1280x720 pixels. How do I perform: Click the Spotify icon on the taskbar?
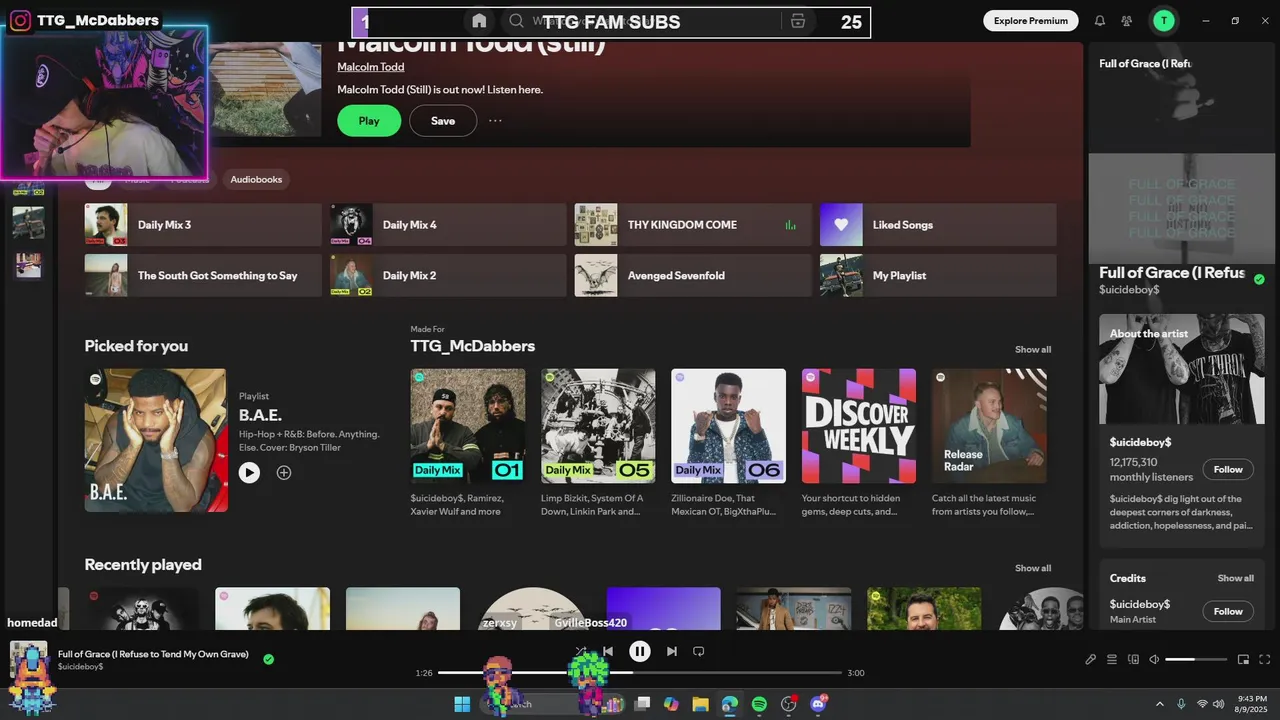click(x=759, y=704)
